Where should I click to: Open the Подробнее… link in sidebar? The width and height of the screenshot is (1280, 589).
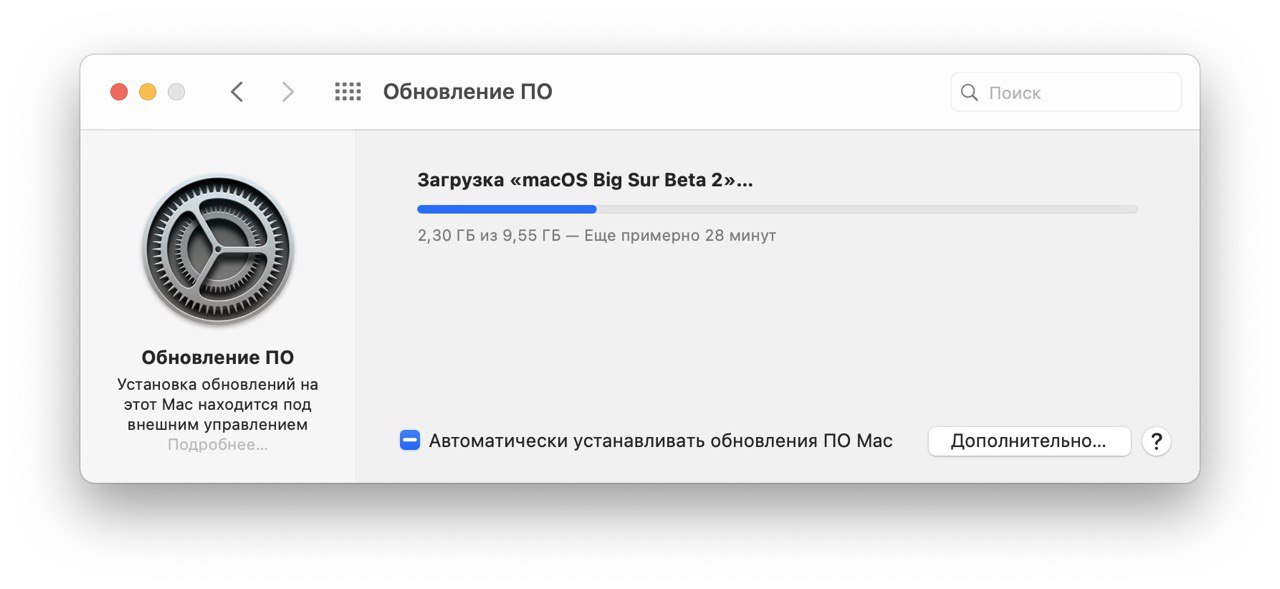[x=218, y=444]
